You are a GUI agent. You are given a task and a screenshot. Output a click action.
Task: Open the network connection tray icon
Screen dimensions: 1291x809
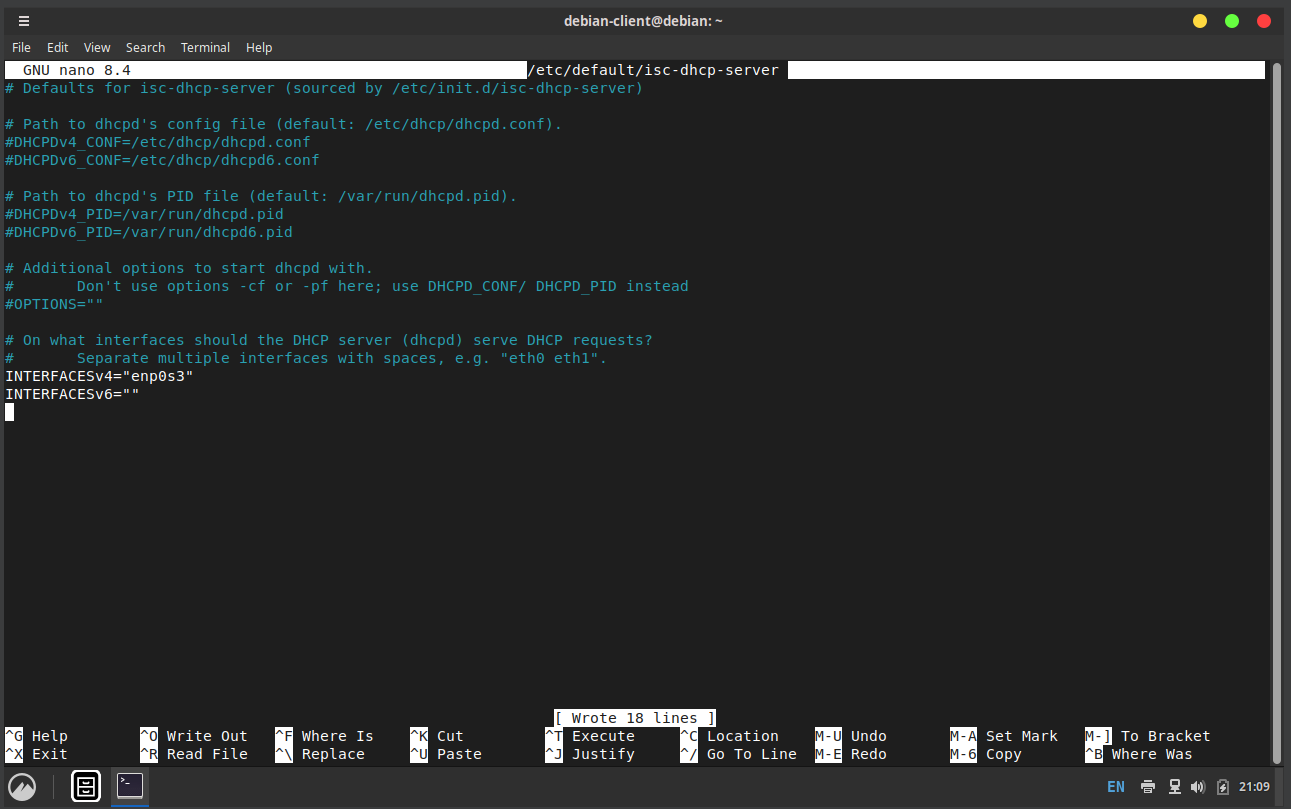point(1175,787)
